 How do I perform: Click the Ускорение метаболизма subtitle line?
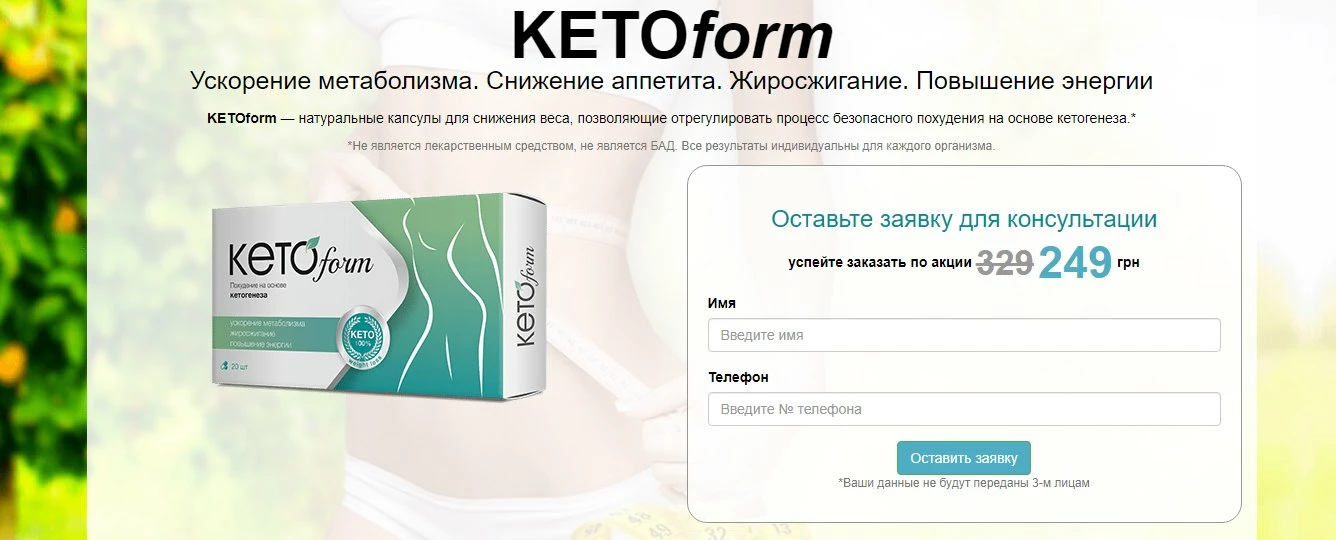pyautogui.click(x=671, y=82)
